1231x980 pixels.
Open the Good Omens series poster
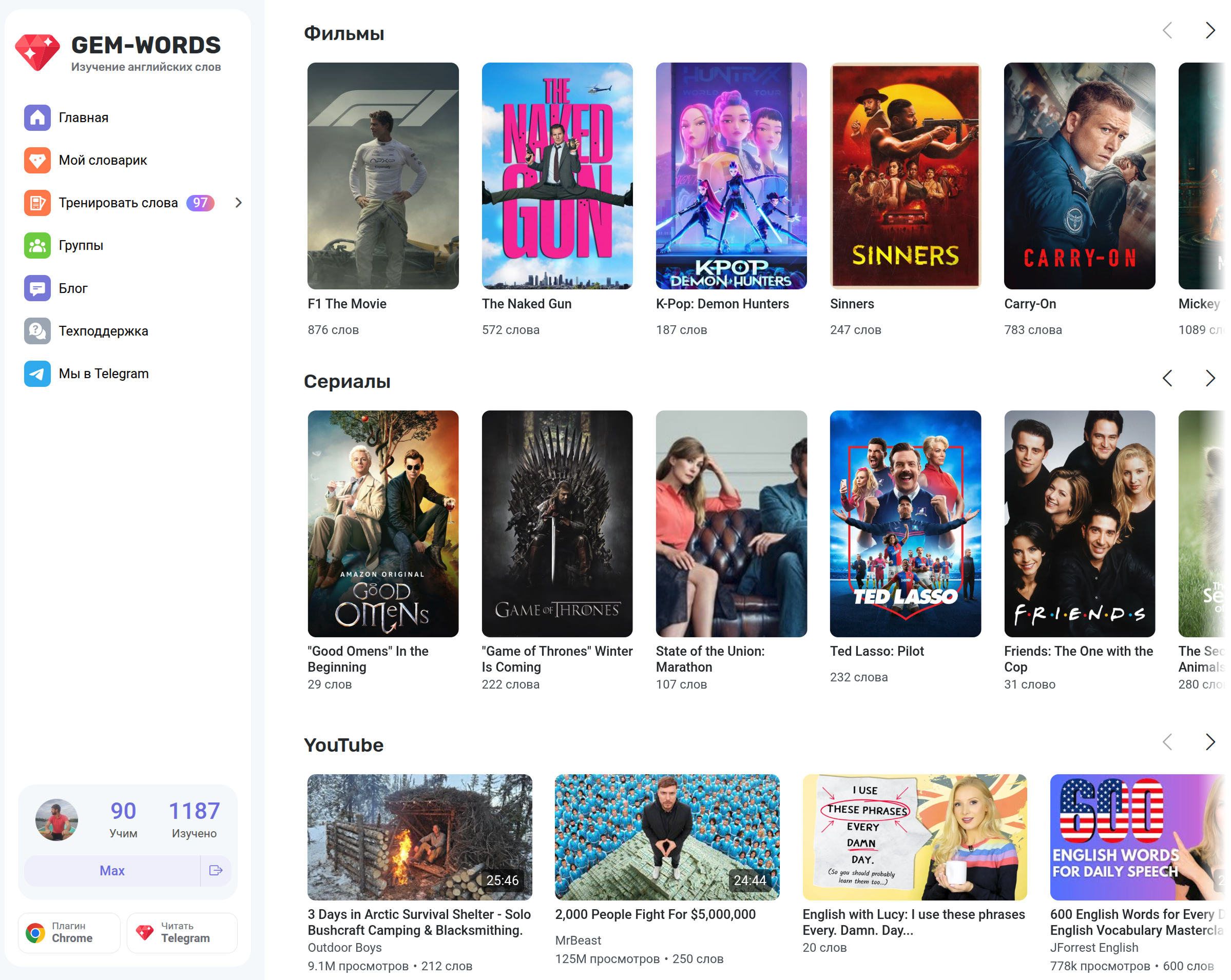coord(383,523)
